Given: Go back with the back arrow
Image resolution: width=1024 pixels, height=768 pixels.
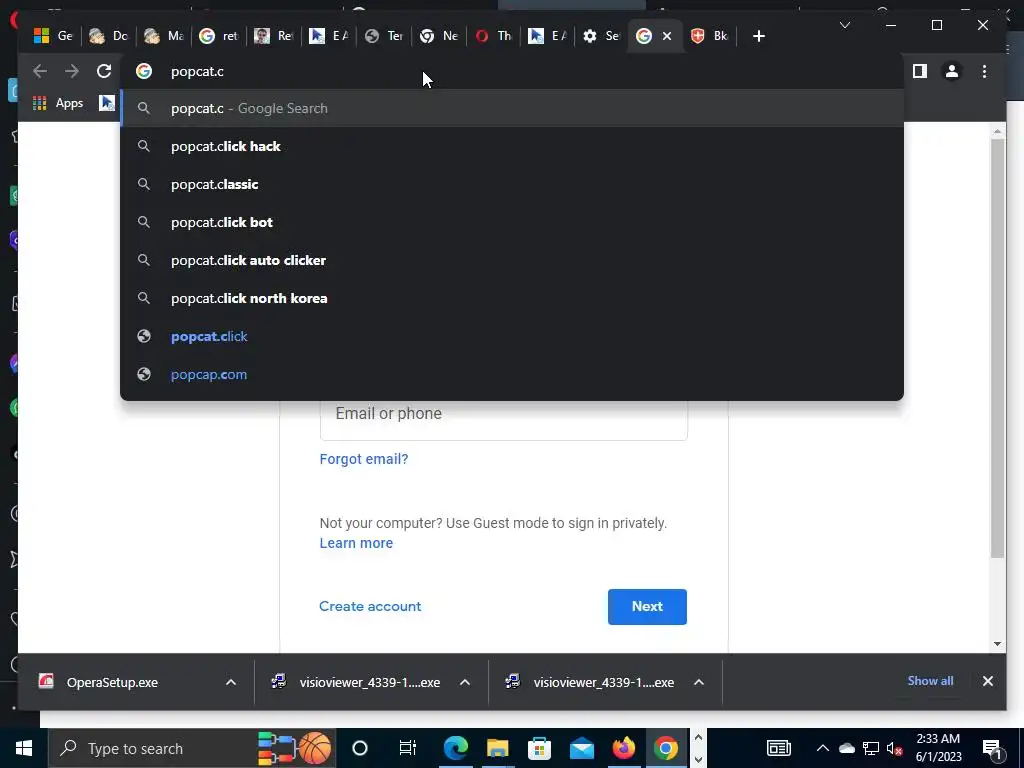Looking at the screenshot, I should [40, 71].
